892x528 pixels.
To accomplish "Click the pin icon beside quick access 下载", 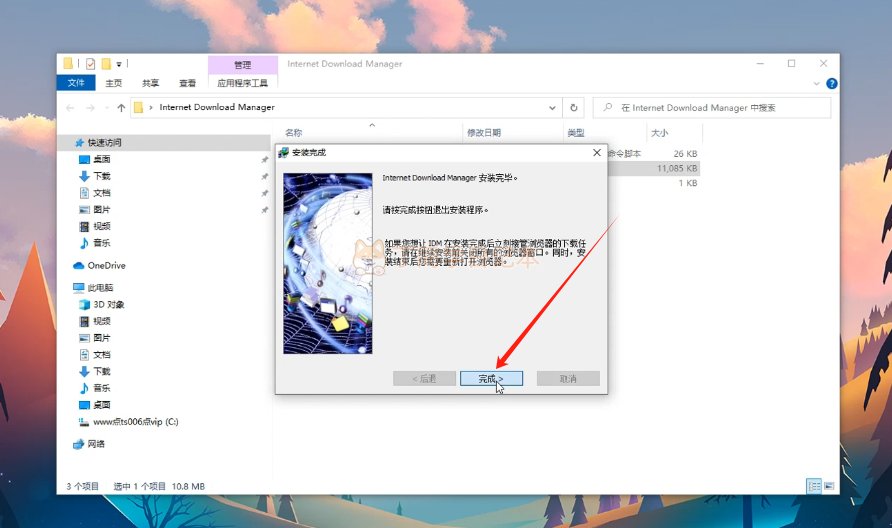I will click(x=265, y=176).
